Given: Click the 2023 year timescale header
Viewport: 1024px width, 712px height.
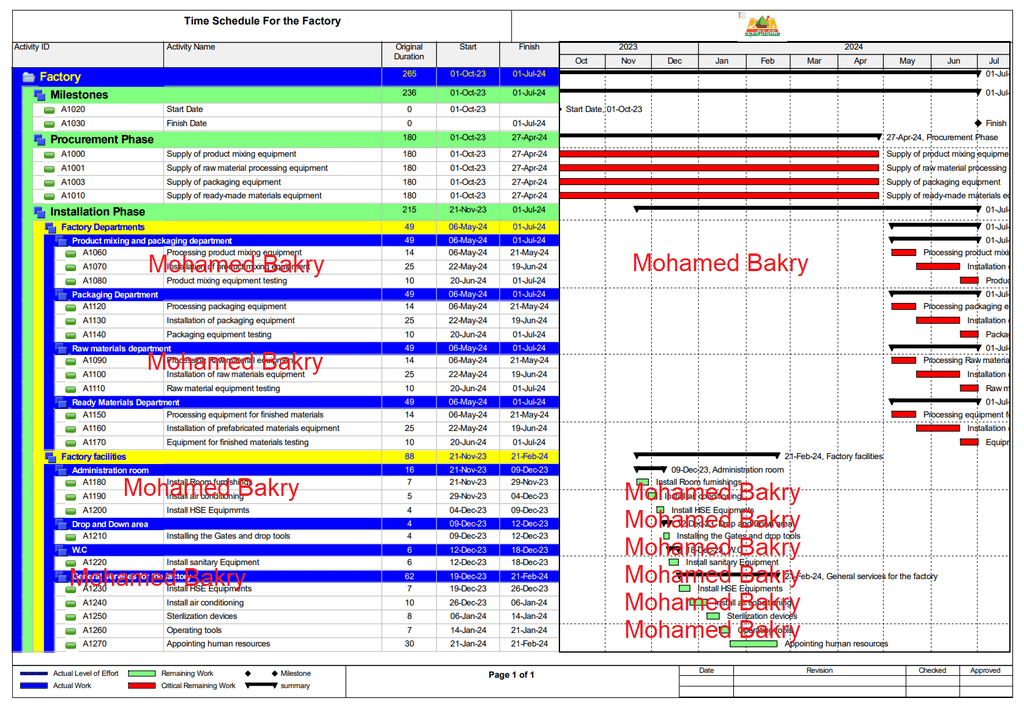Looking at the screenshot, I should 628,47.
